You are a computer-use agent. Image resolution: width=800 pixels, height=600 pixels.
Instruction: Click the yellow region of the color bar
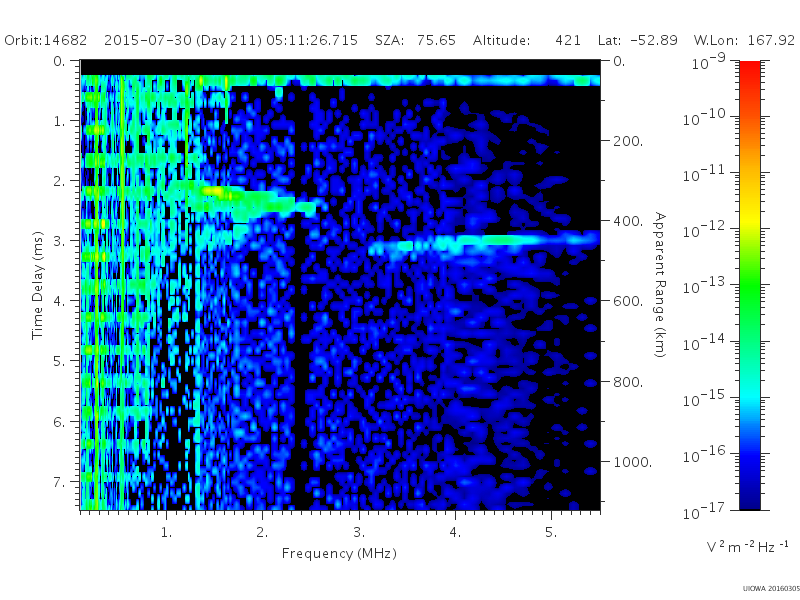pos(749,219)
